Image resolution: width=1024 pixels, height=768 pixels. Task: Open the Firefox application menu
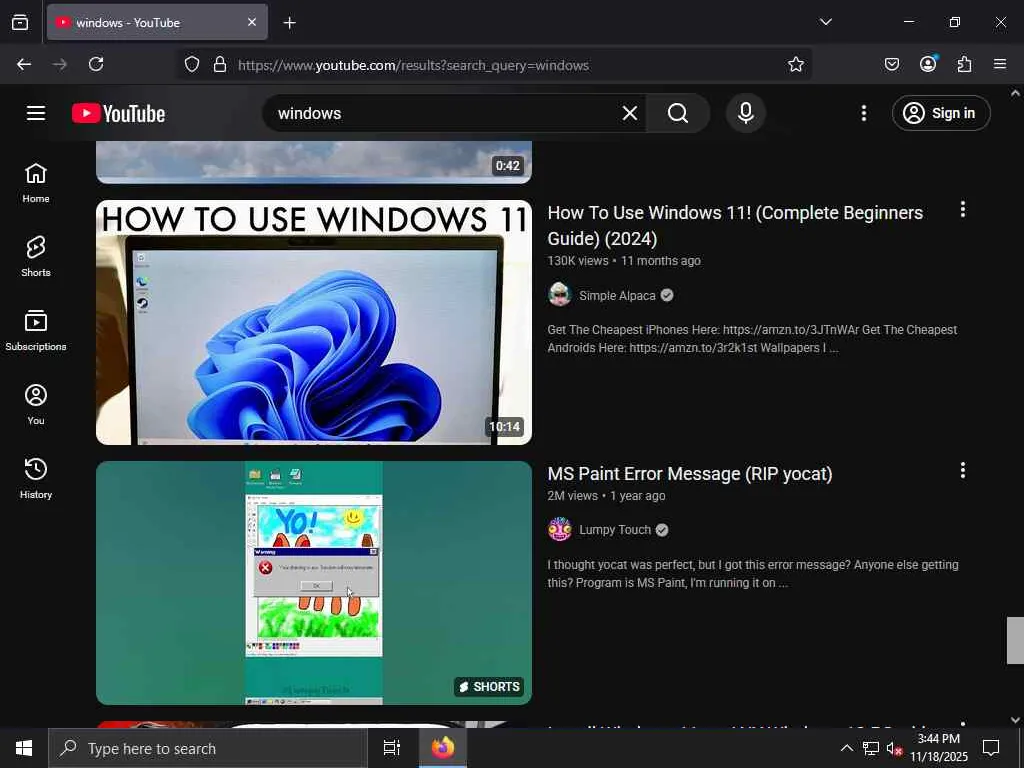(1000, 64)
